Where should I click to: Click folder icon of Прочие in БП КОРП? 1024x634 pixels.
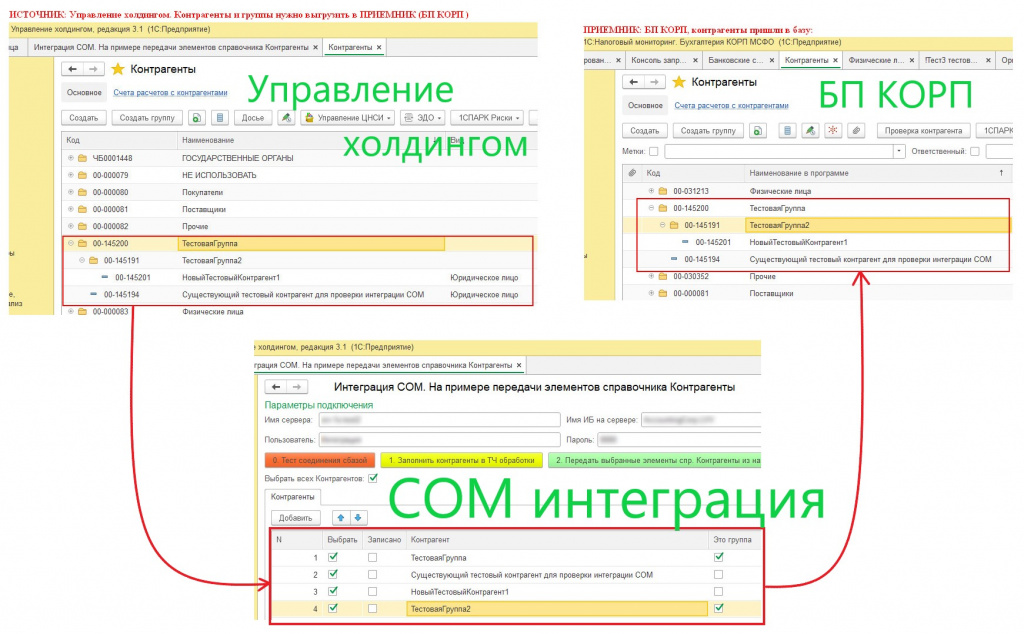[663, 276]
